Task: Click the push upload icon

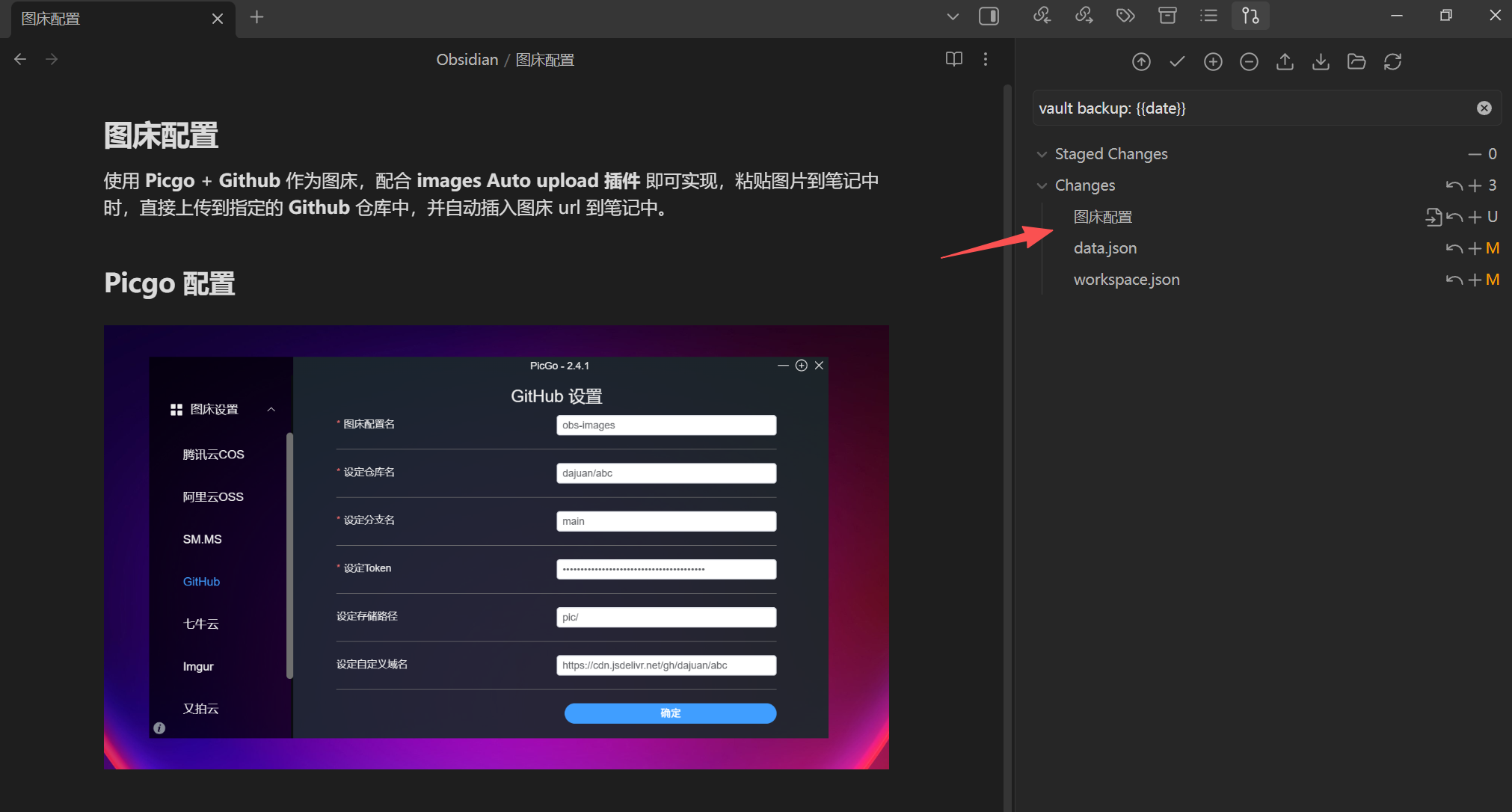Action: (1285, 61)
